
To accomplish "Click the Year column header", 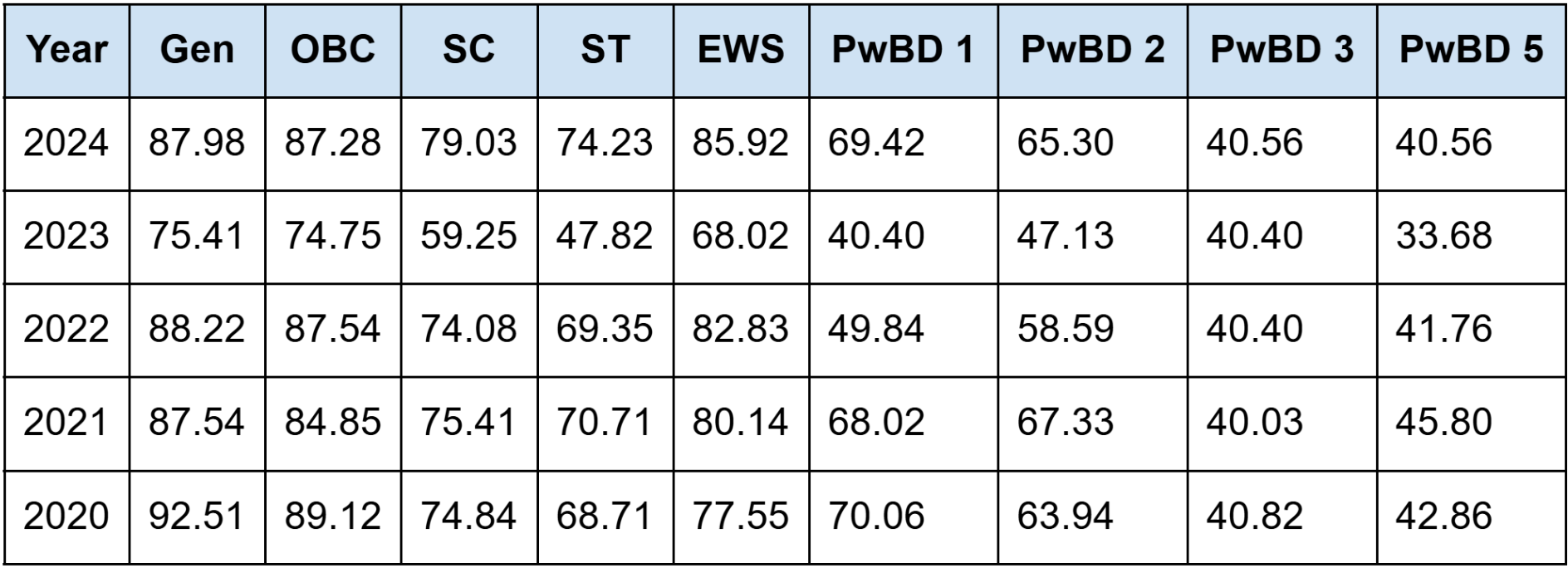I will click(x=66, y=50).
